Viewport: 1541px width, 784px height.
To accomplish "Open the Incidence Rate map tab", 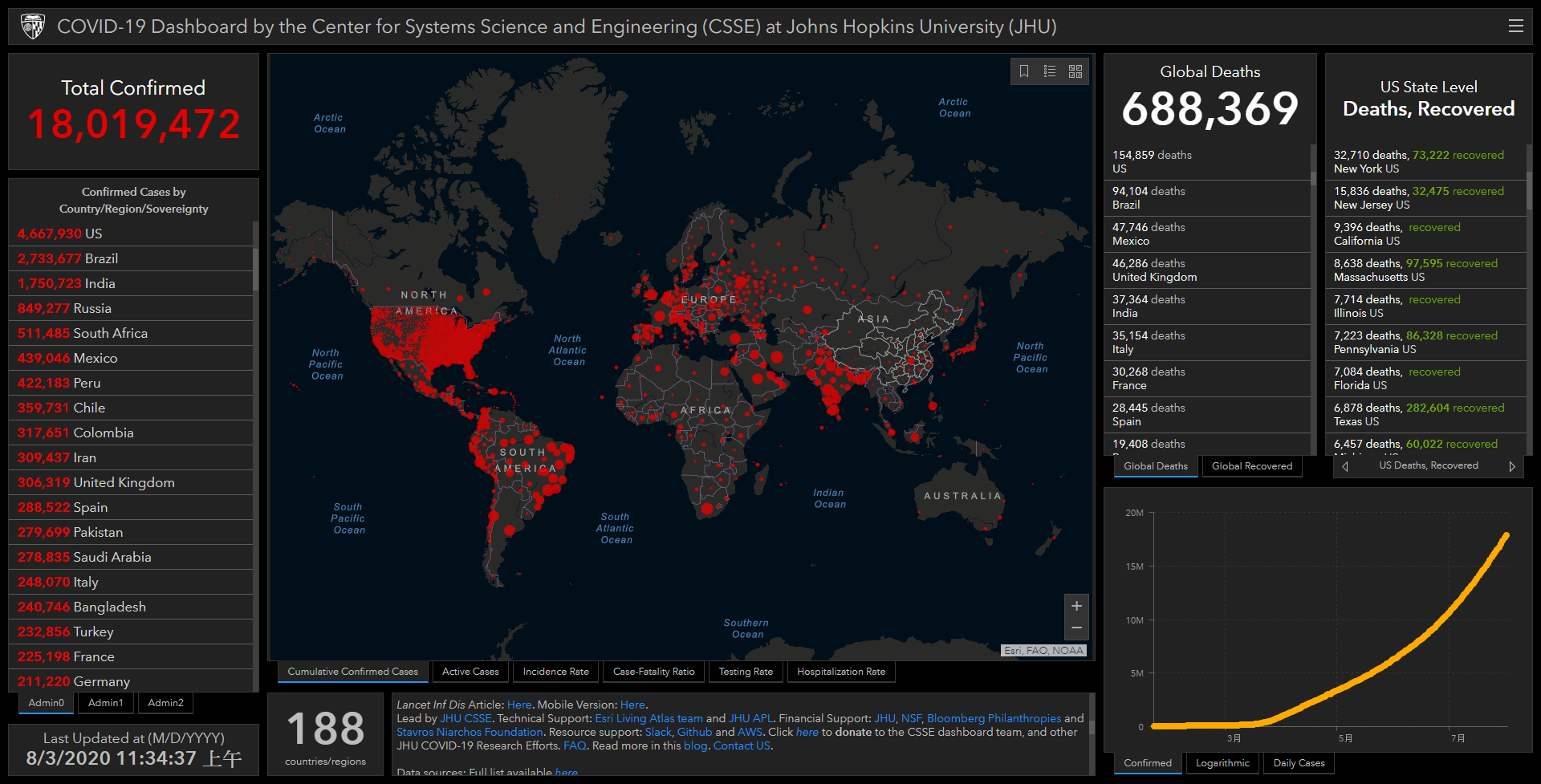I will click(x=555, y=672).
